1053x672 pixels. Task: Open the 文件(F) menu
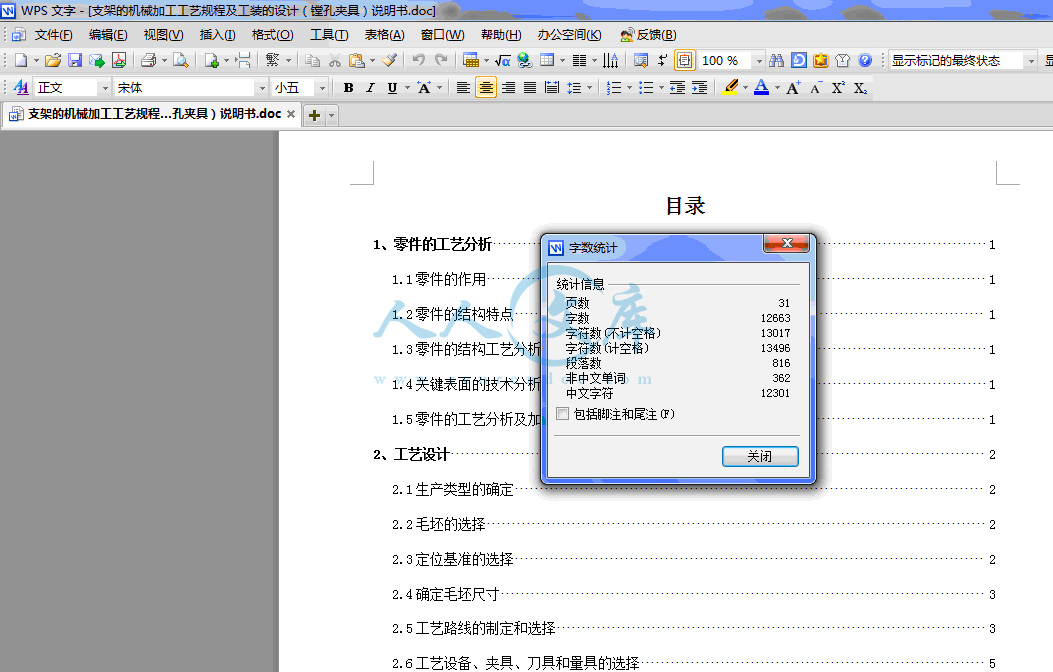(x=53, y=35)
